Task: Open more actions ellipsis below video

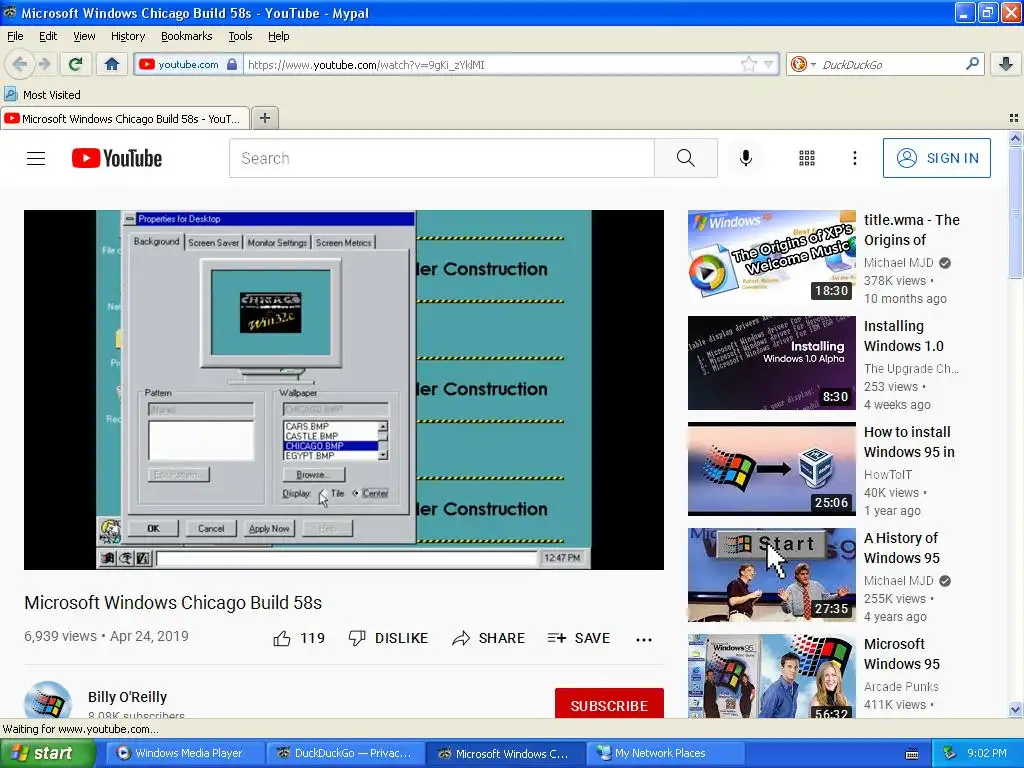Action: pyautogui.click(x=644, y=639)
